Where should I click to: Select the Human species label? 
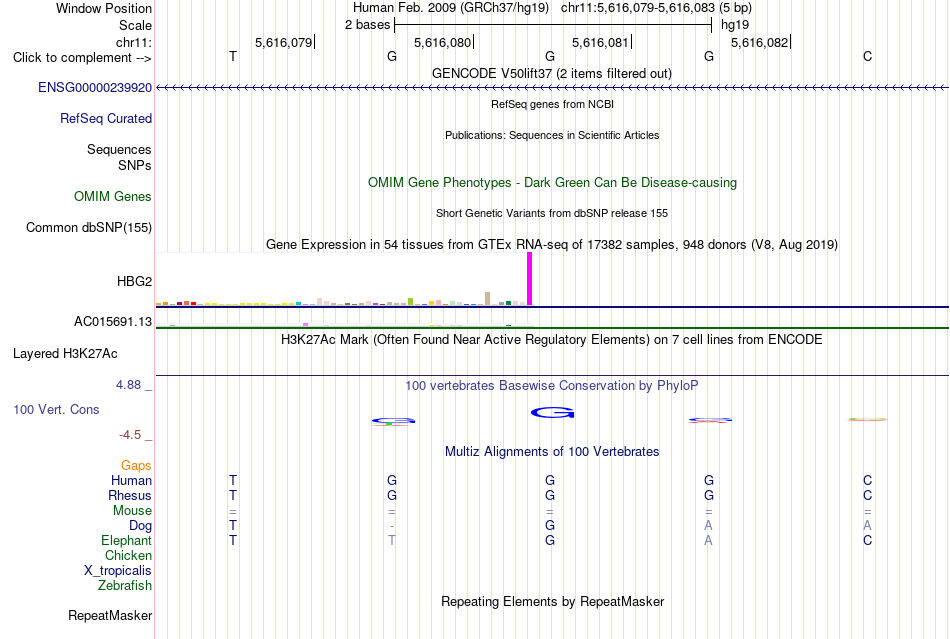pyautogui.click(x=131, y=480)
